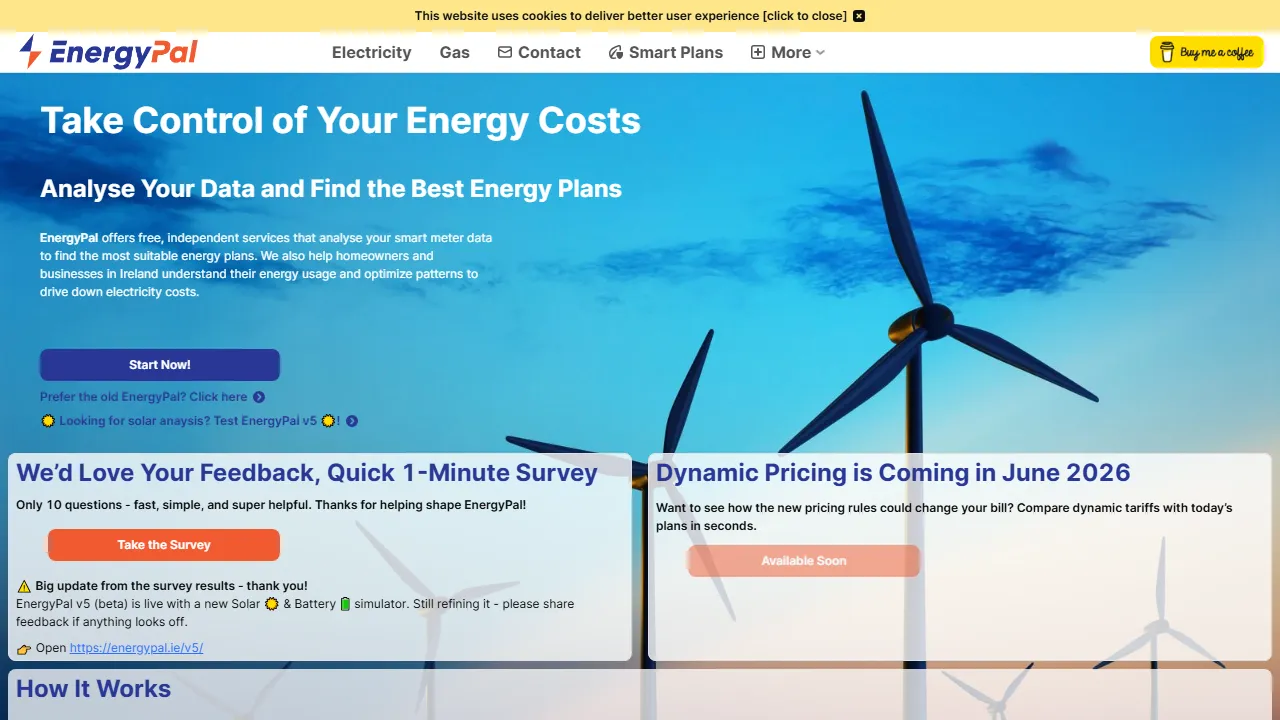Click the arrow icon after 'Click here'

(259, 397)
